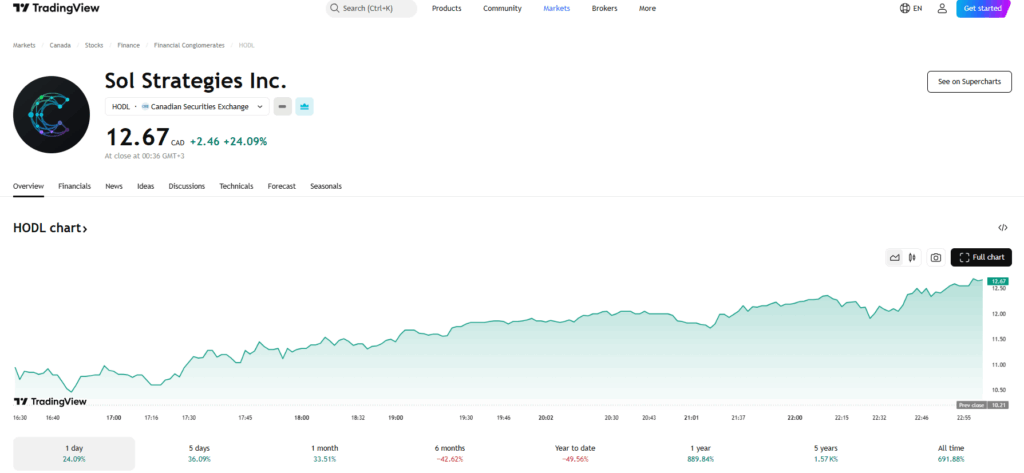
Task: Click See on Supercharts button
Action: point(969,82)
